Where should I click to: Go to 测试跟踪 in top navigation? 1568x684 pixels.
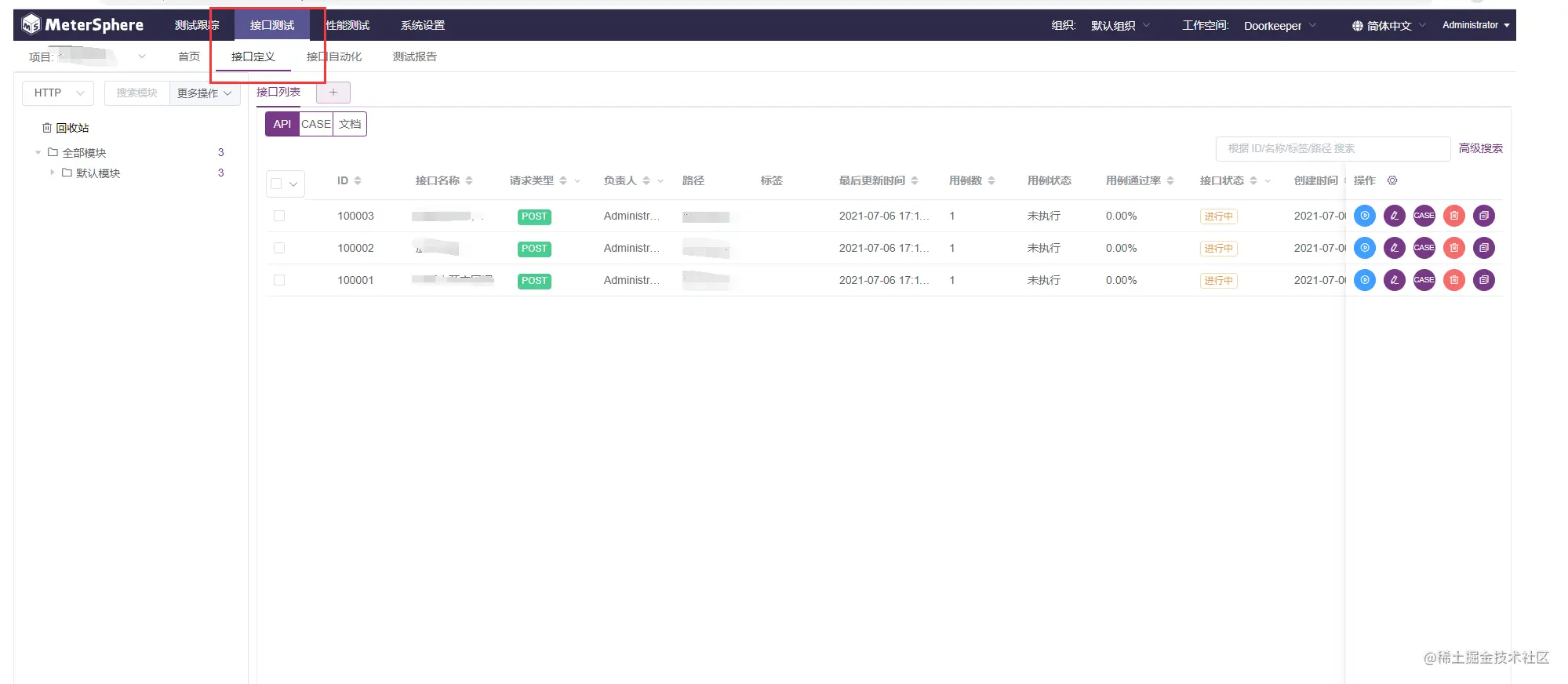197,26
